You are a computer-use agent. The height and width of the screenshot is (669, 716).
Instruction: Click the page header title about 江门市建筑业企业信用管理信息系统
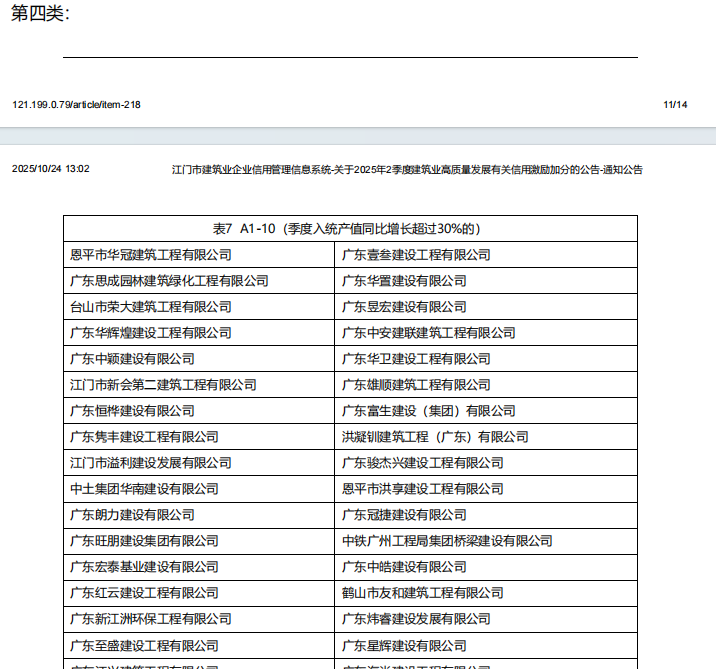tap(407, 169)
